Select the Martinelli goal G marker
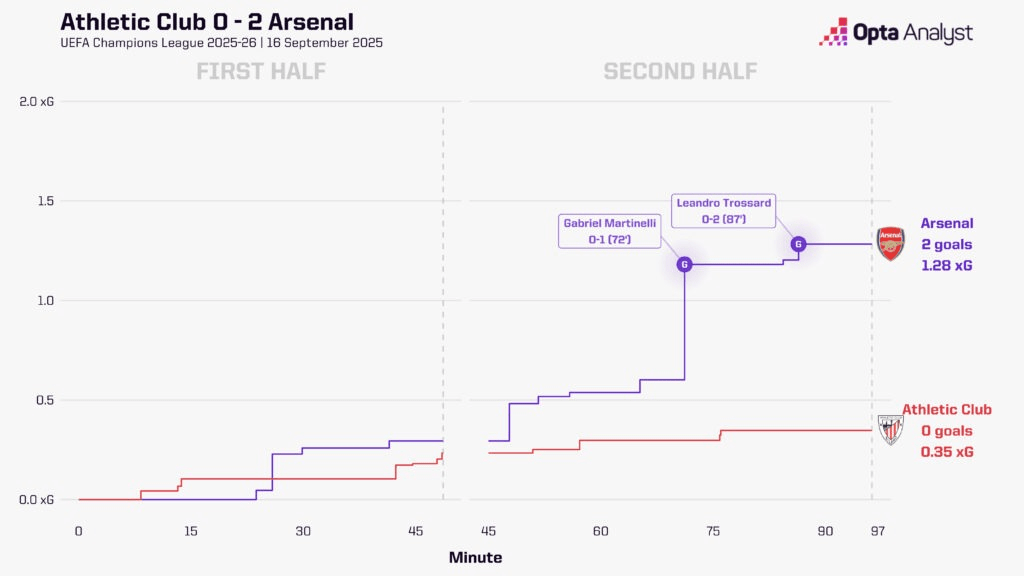 coord(684,264)
